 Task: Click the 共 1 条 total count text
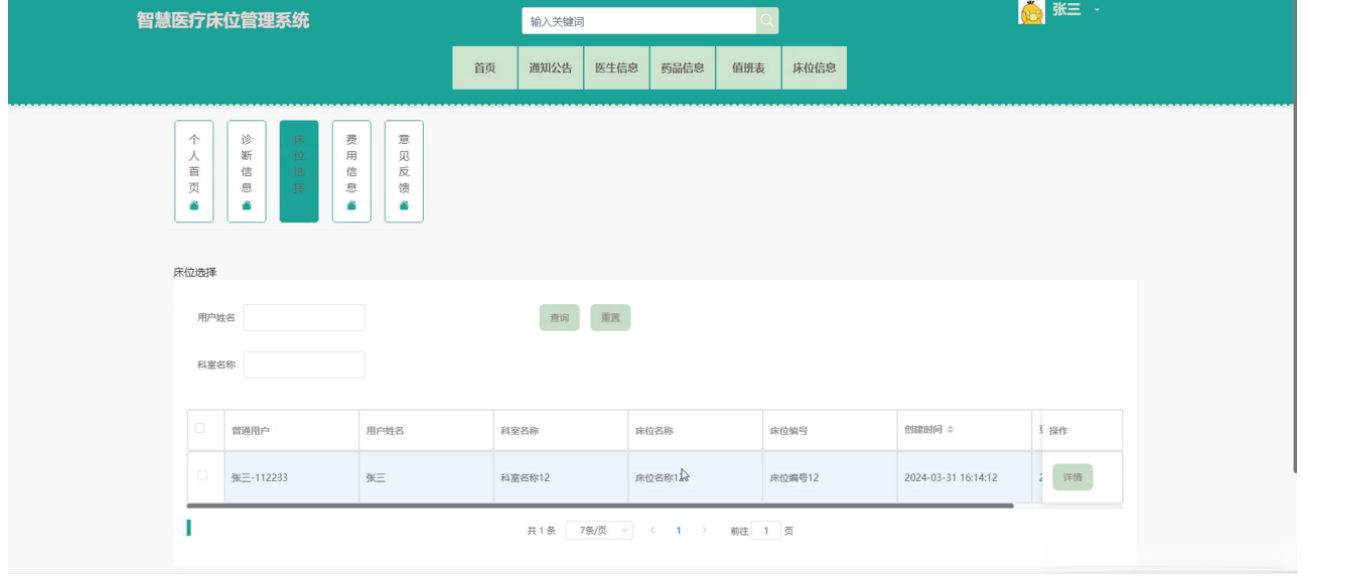541,531
